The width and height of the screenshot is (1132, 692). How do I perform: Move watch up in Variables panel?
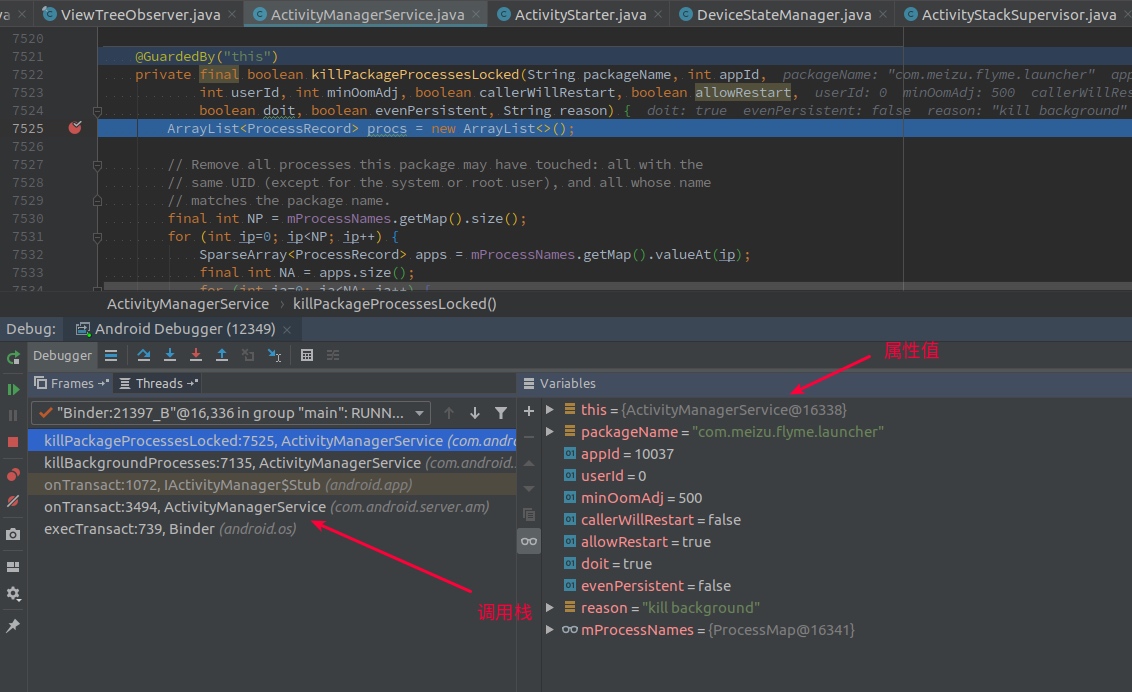click(528, 463)
